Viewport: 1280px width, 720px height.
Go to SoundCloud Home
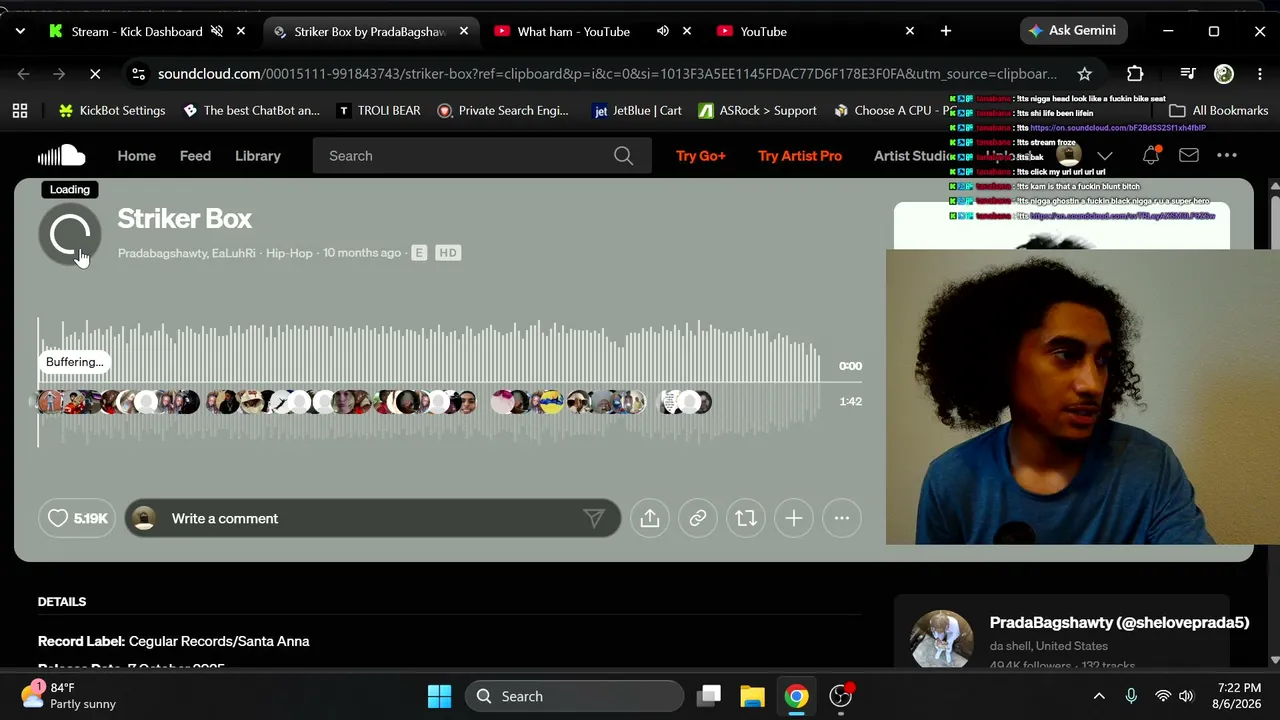pos(137,156)
